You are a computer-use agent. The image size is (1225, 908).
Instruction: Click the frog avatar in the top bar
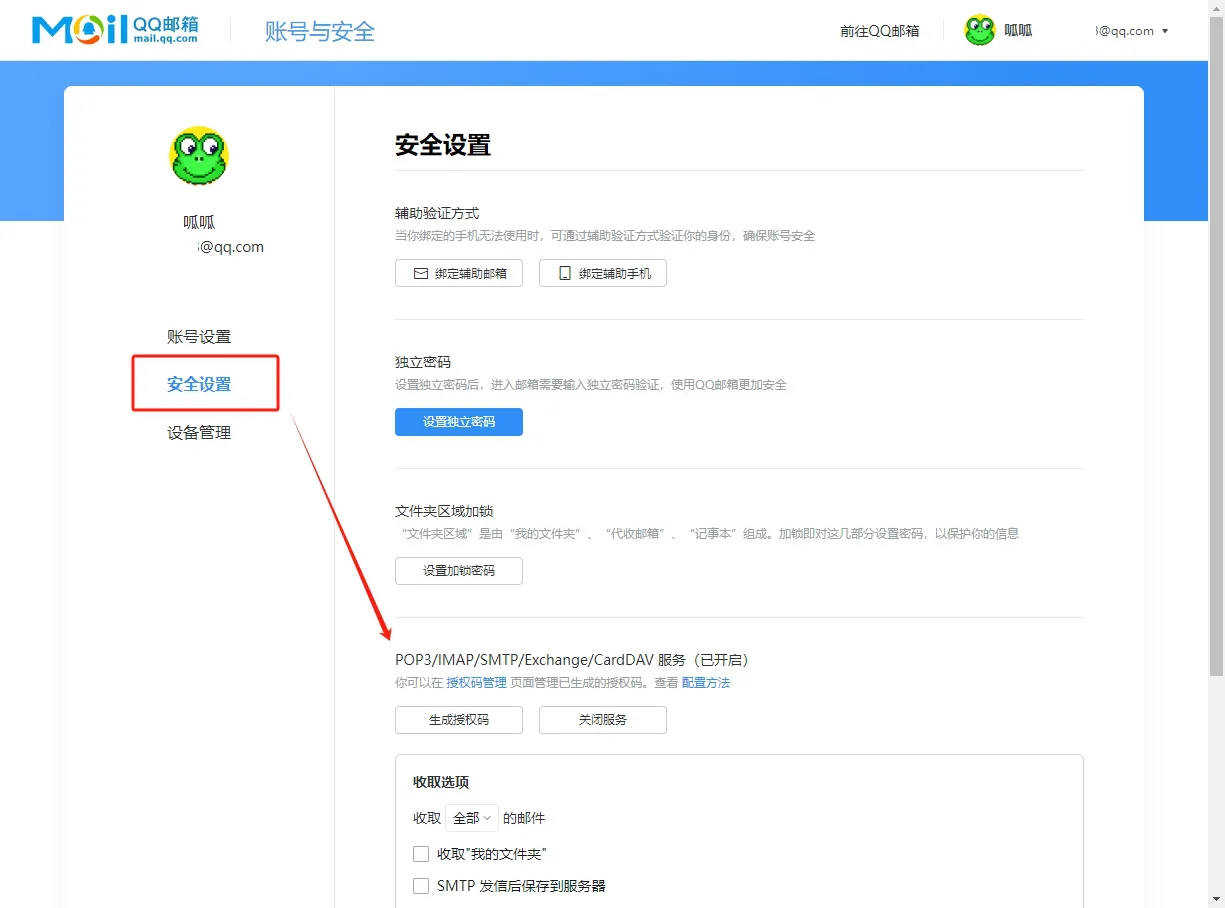(980, 30)
